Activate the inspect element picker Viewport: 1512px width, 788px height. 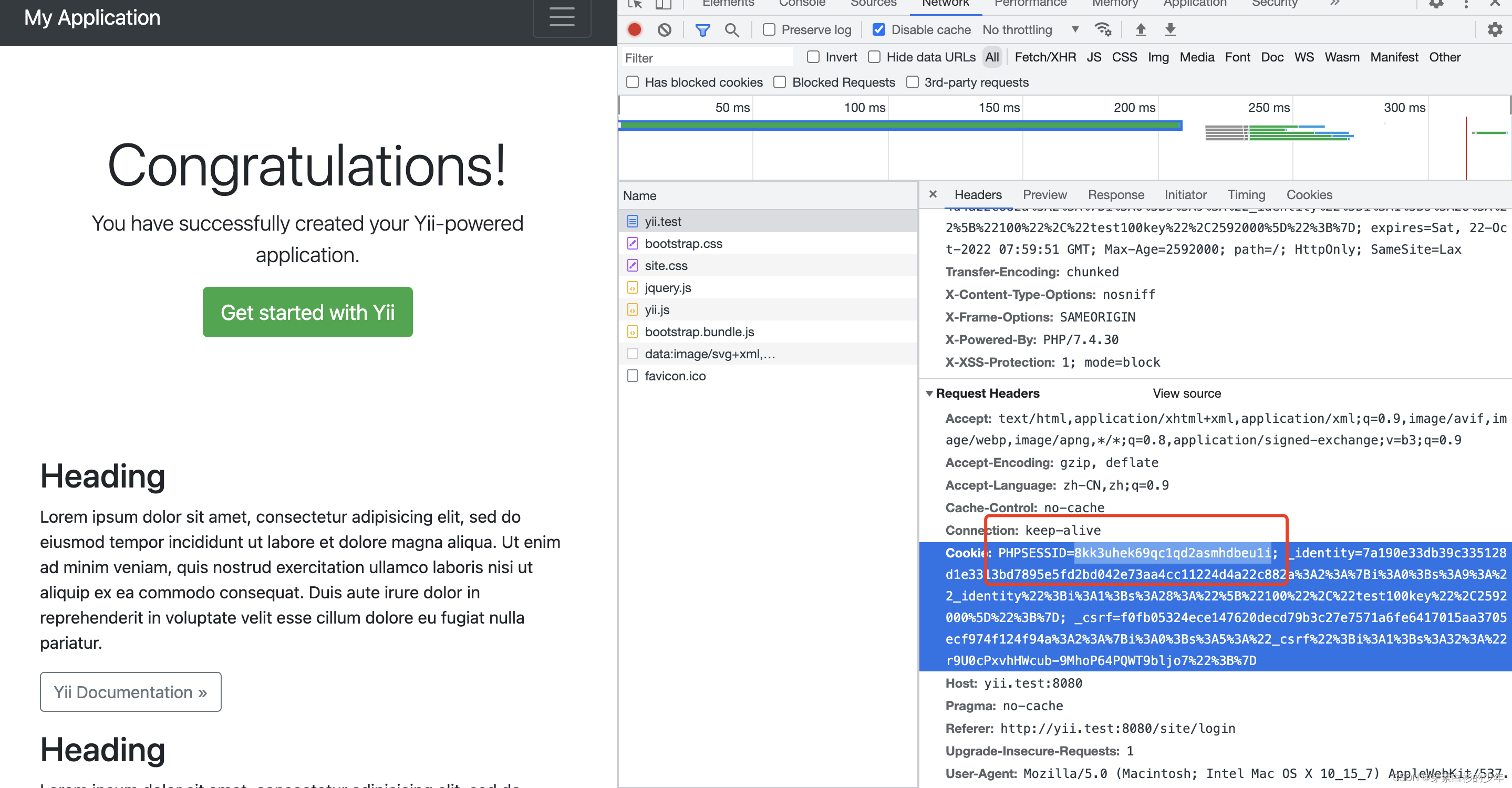tap(635, 4)
